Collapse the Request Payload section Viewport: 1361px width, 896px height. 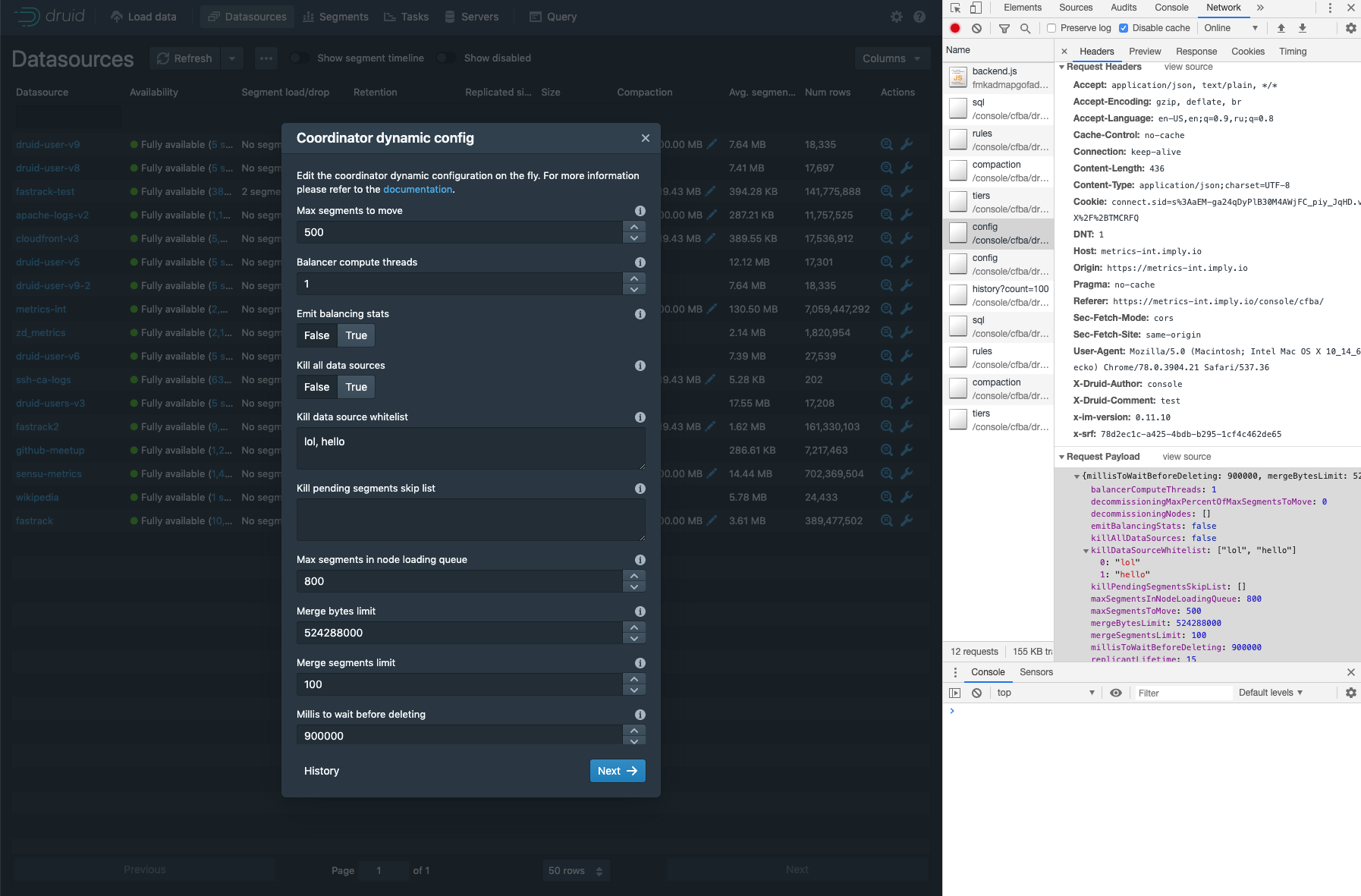1062,457
